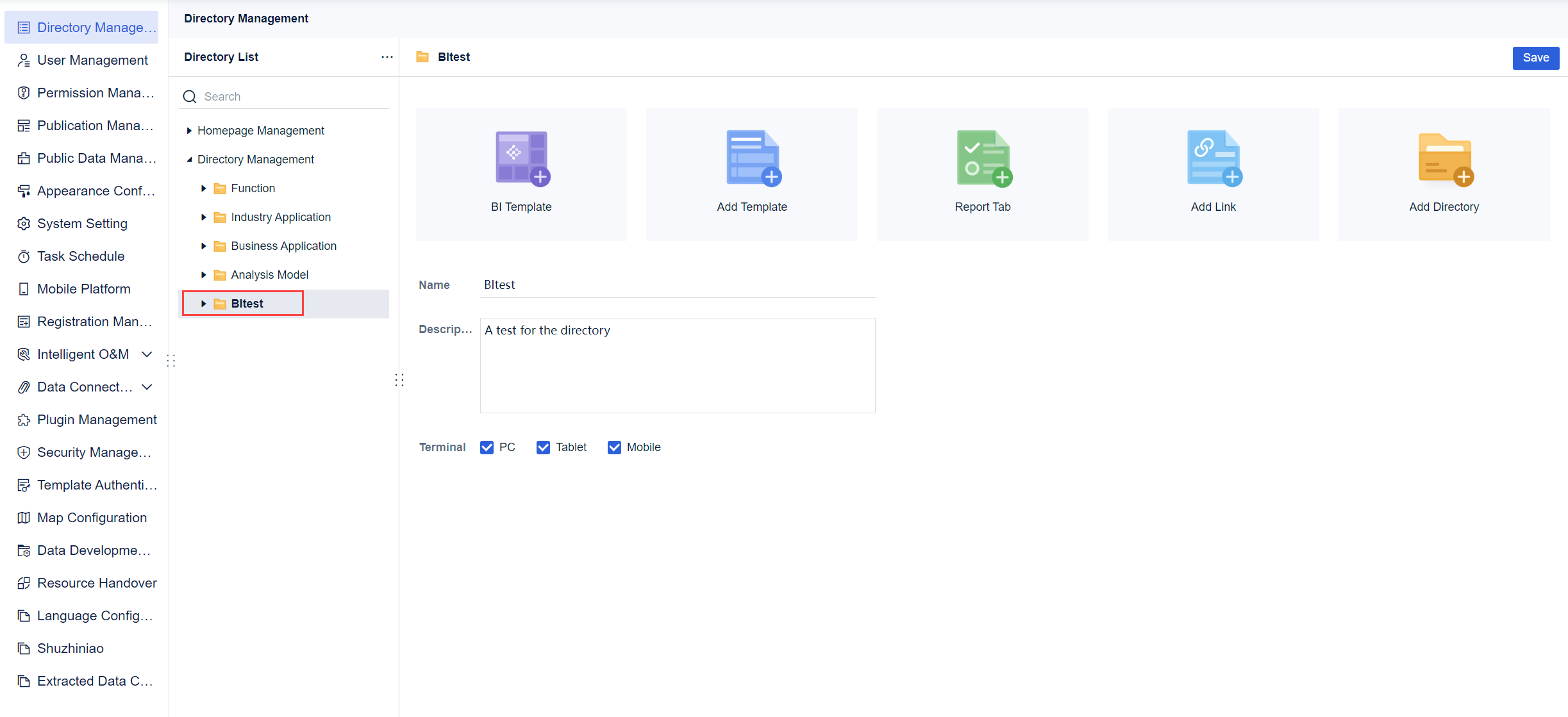This screenshot has width=1568, height=717.
Task: Click the Add Link card
Action: [1213, 174]
